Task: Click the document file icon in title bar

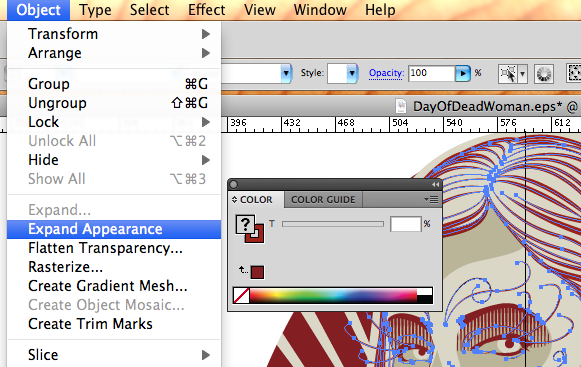Action: pos(401,106)
